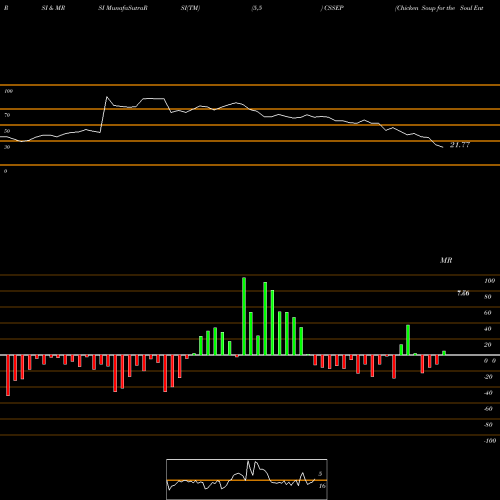Click the tallest green MR bar
Screen dimensions: 500x500
pos(244,316)
